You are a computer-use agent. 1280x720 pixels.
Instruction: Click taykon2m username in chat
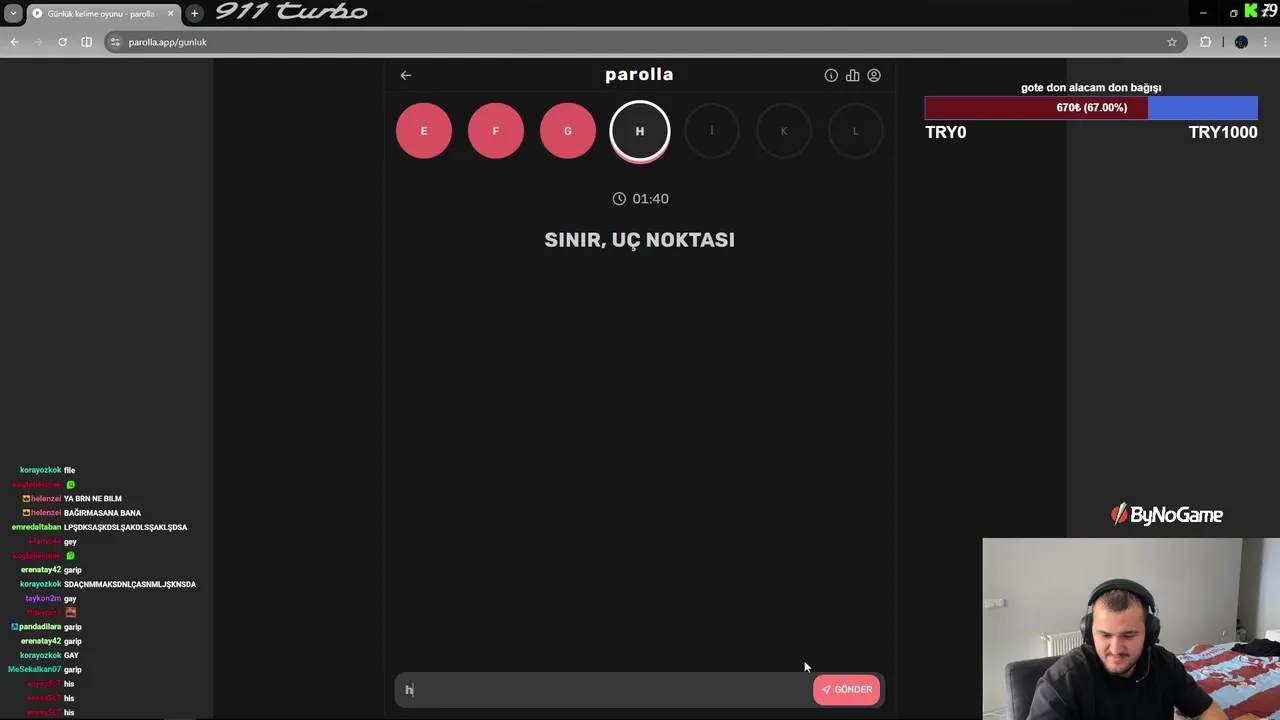pyautogui.click(x=43, y=598)
